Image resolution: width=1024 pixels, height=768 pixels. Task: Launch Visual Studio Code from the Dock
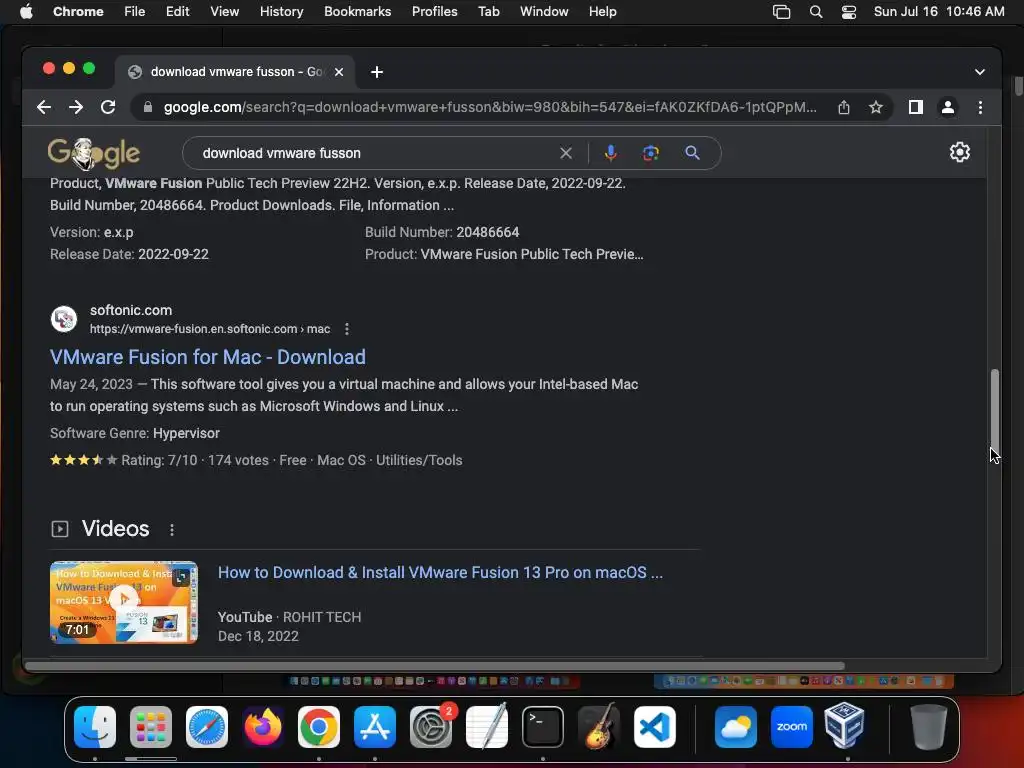[655, 727]
